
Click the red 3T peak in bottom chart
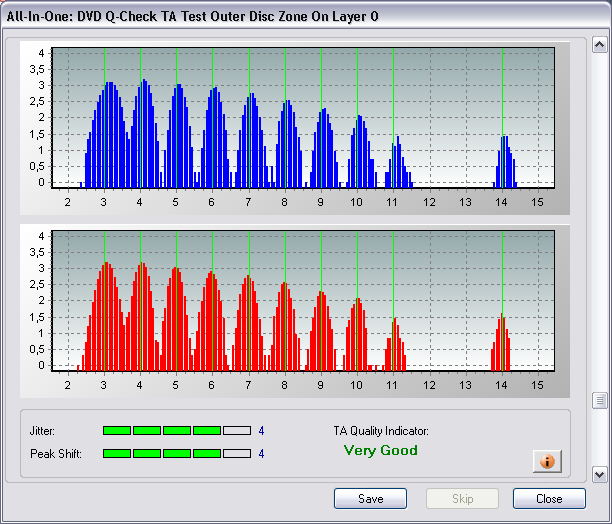pos(104,316)
